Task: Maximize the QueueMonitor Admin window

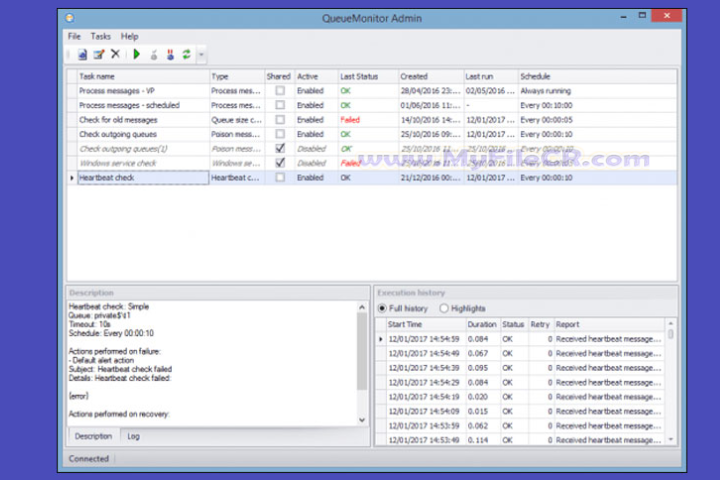Action: [642, 16]
